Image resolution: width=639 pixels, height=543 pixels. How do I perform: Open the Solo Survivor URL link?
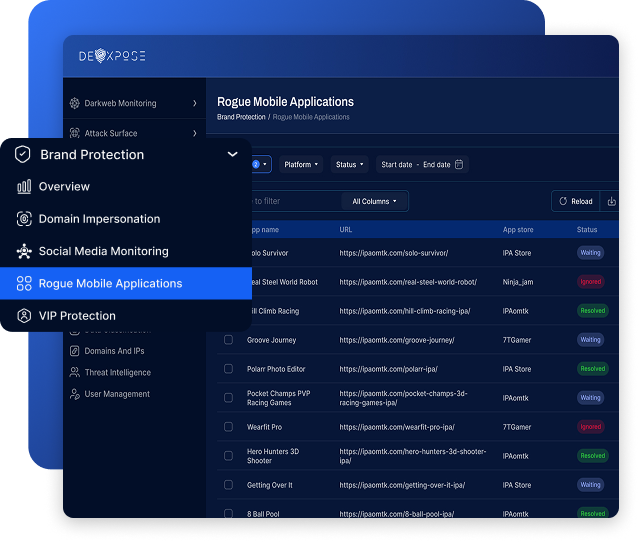[393, 253]
